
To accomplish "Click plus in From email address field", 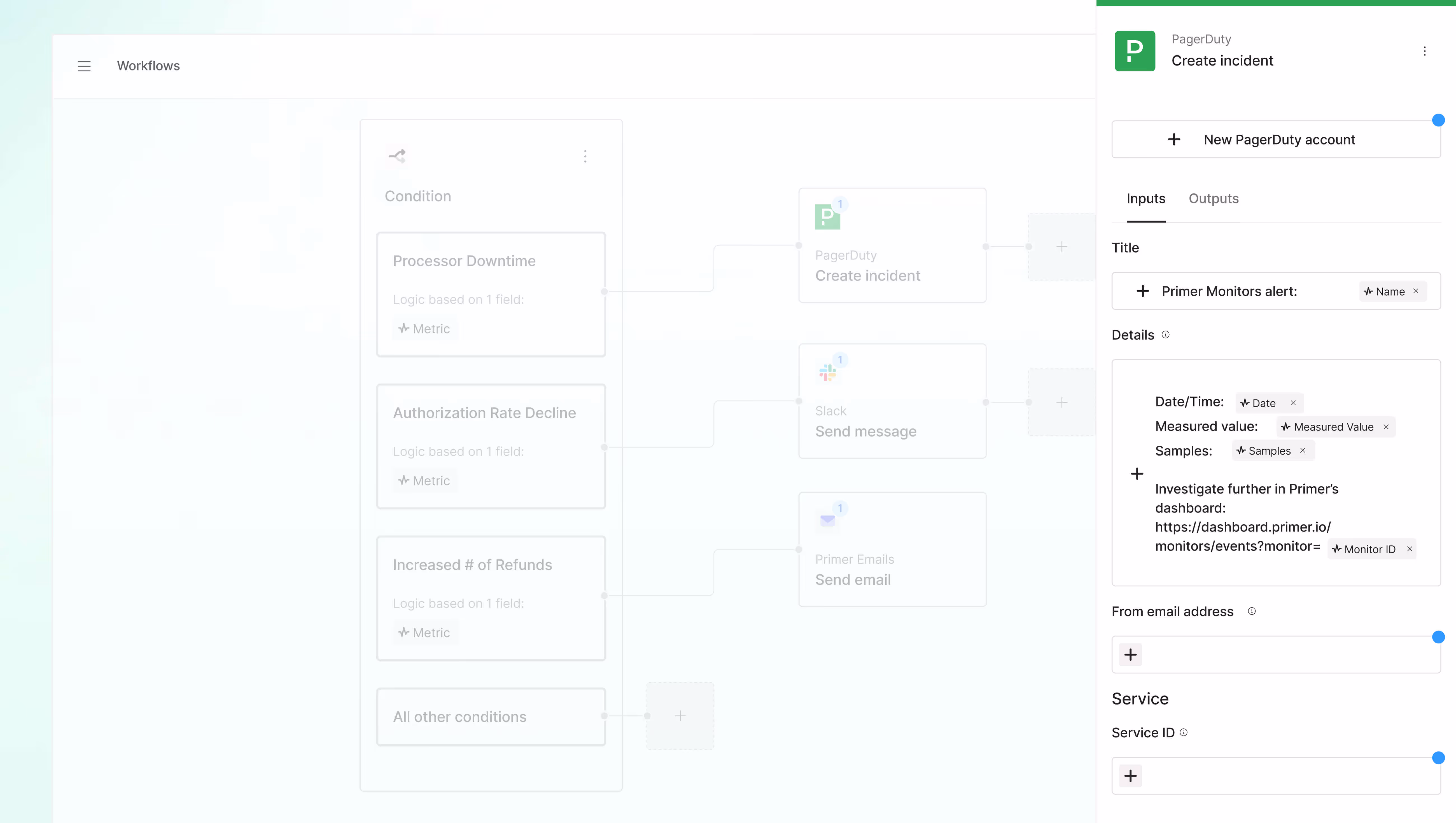I will (x=1130, y=654).
